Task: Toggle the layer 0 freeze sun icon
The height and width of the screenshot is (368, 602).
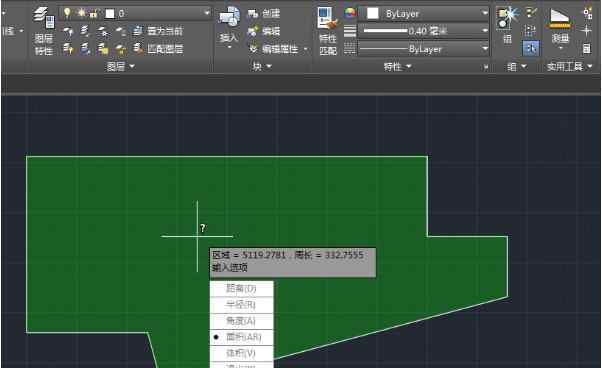Action: 81,13
